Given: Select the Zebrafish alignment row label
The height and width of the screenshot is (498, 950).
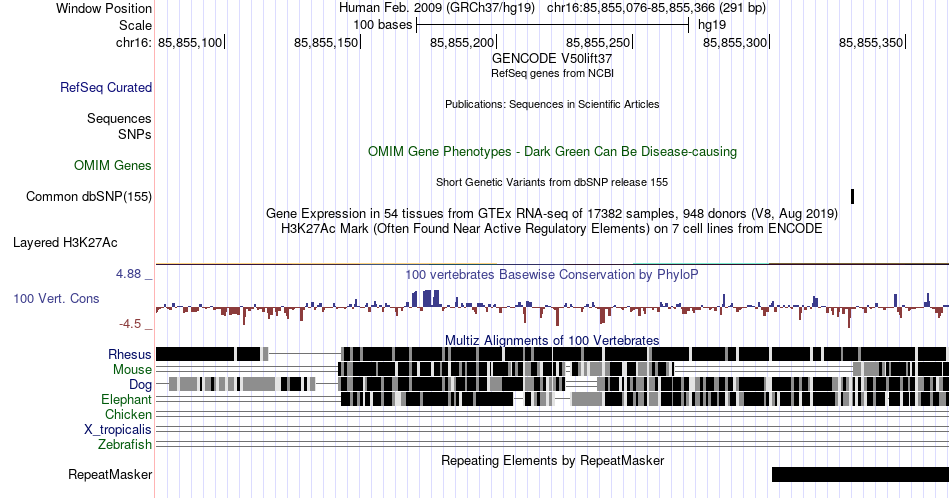Looking at the screenshot, I should click(x=125, y=445).
